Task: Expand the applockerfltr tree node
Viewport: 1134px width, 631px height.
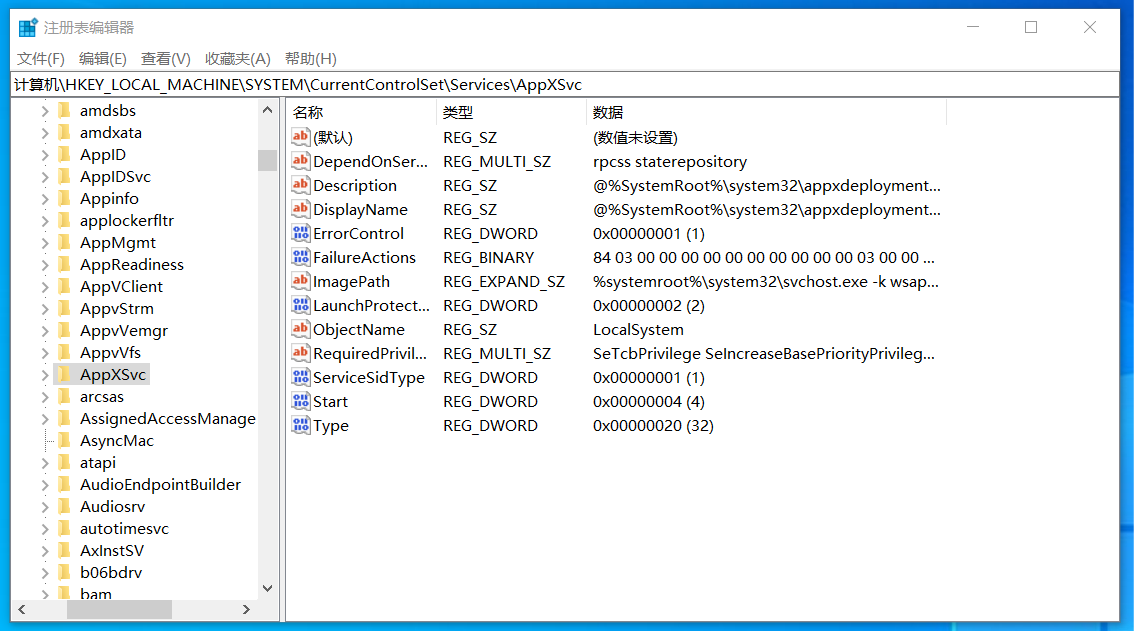Action: coord(45,221)
